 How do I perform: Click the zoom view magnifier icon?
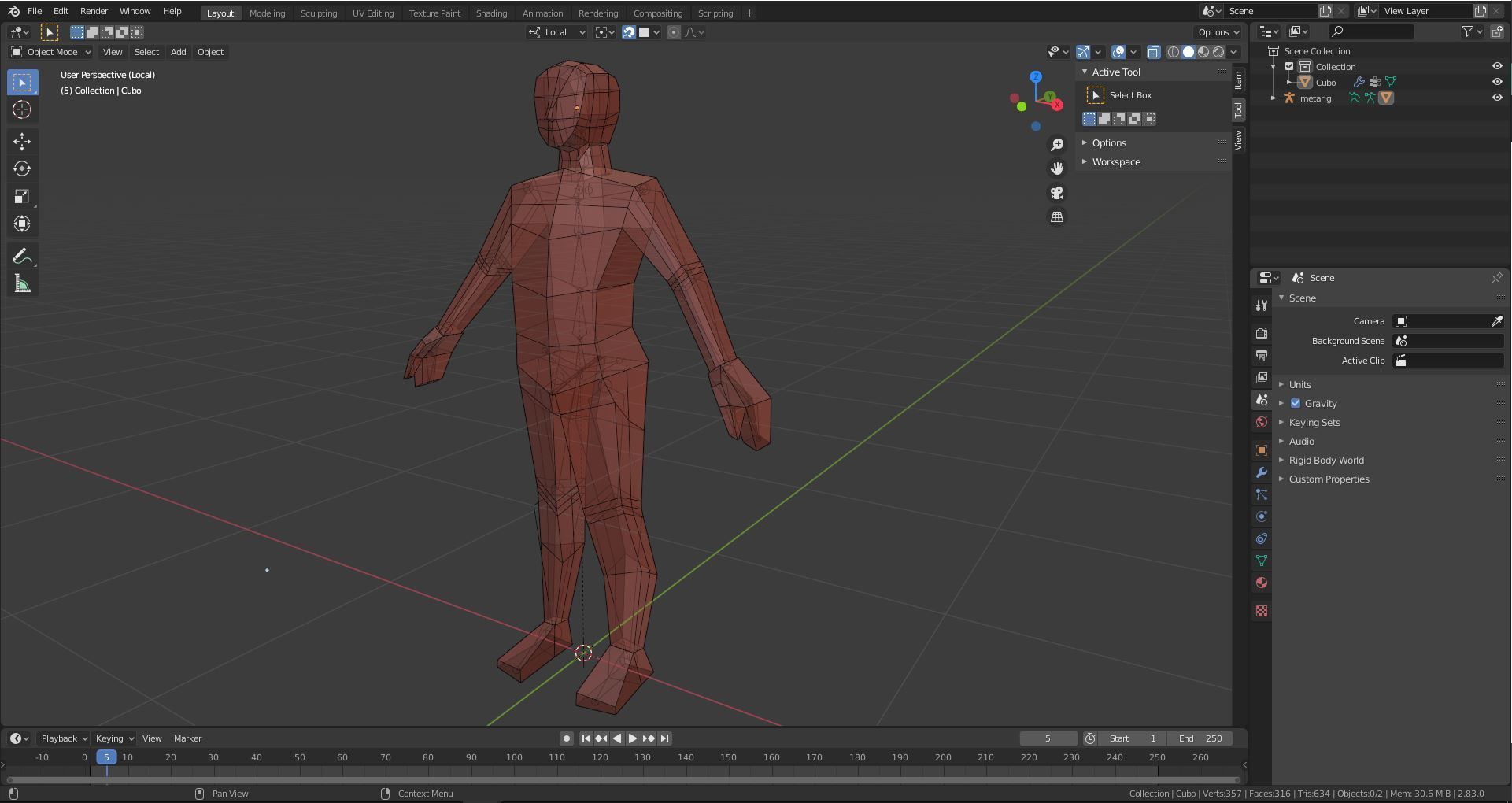(1057, 145)
